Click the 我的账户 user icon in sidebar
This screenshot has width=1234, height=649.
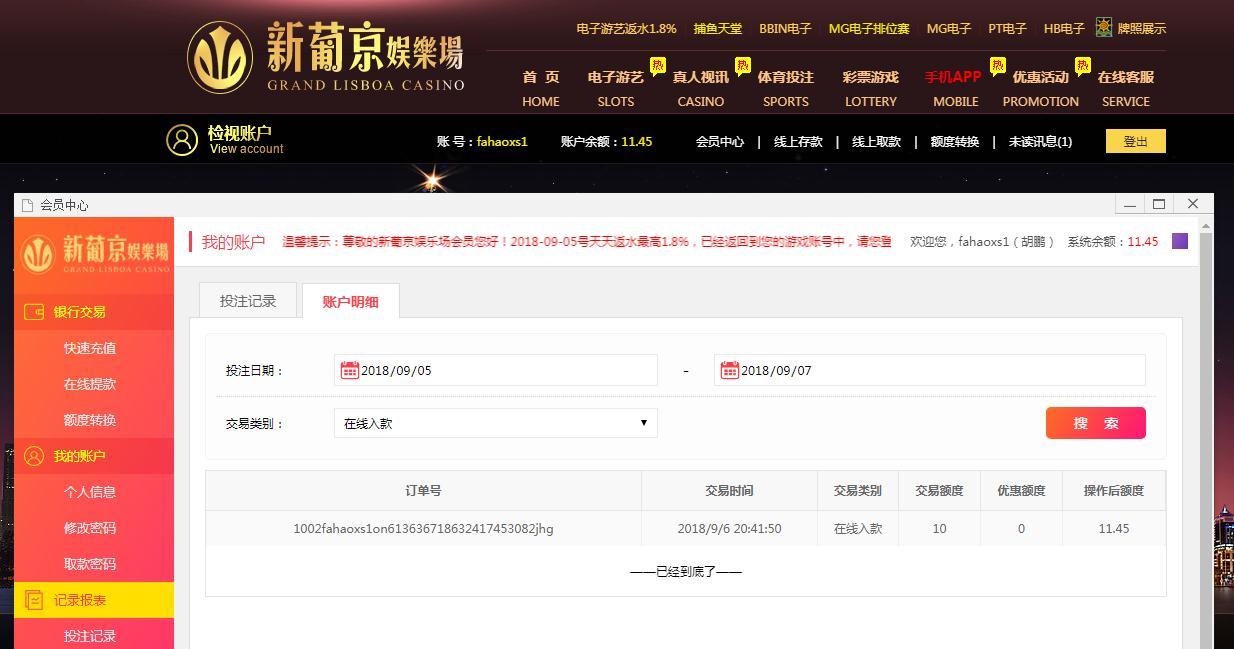(34, 456)
